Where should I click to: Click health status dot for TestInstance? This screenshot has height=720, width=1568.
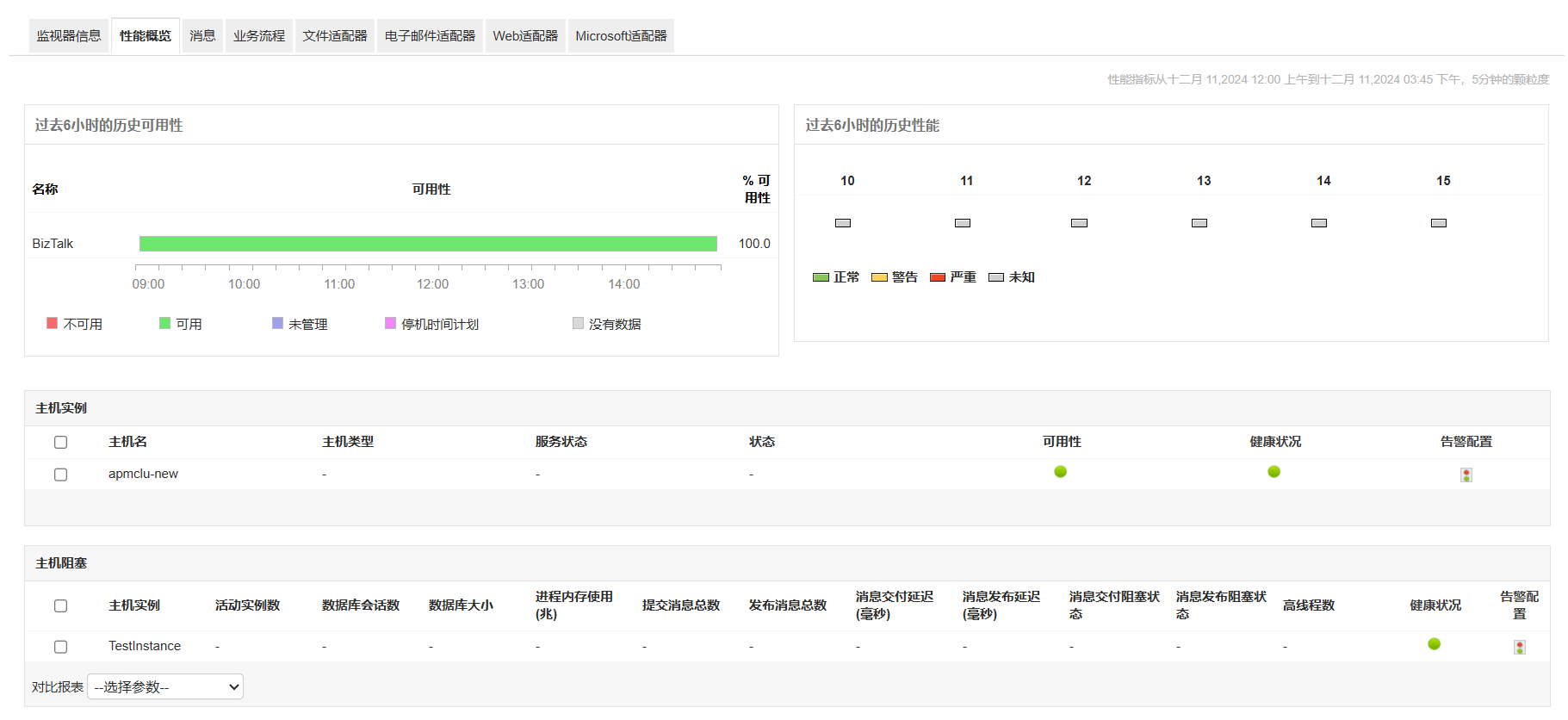1434,644
